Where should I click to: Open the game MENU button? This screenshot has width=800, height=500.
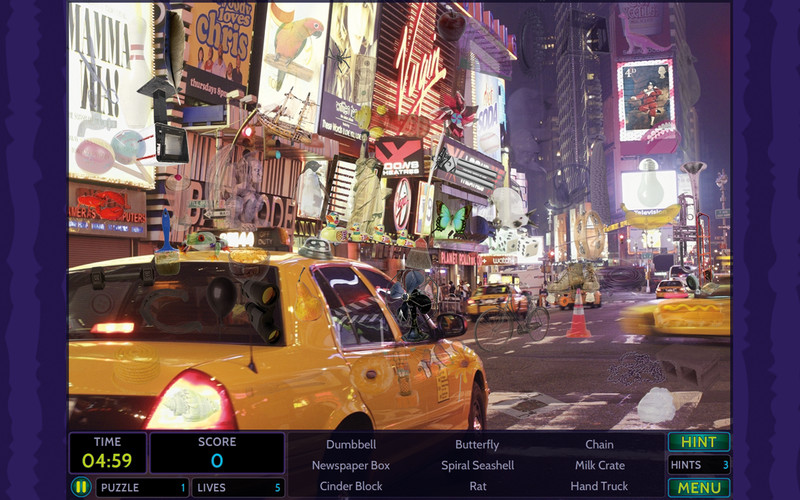tap(698, 487)
